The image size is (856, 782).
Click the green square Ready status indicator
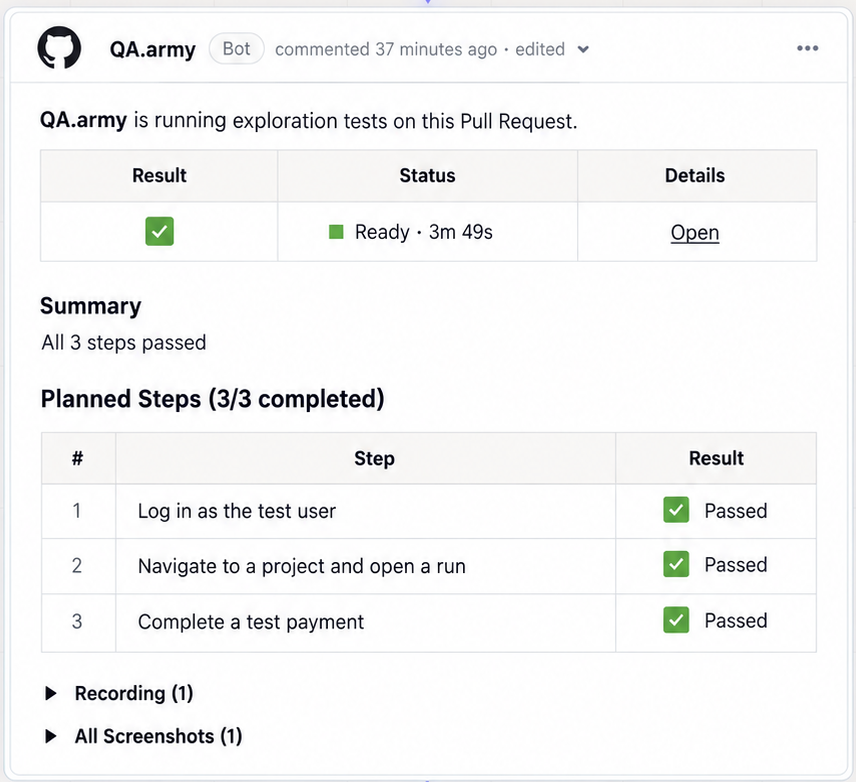(x=336, y=232)
